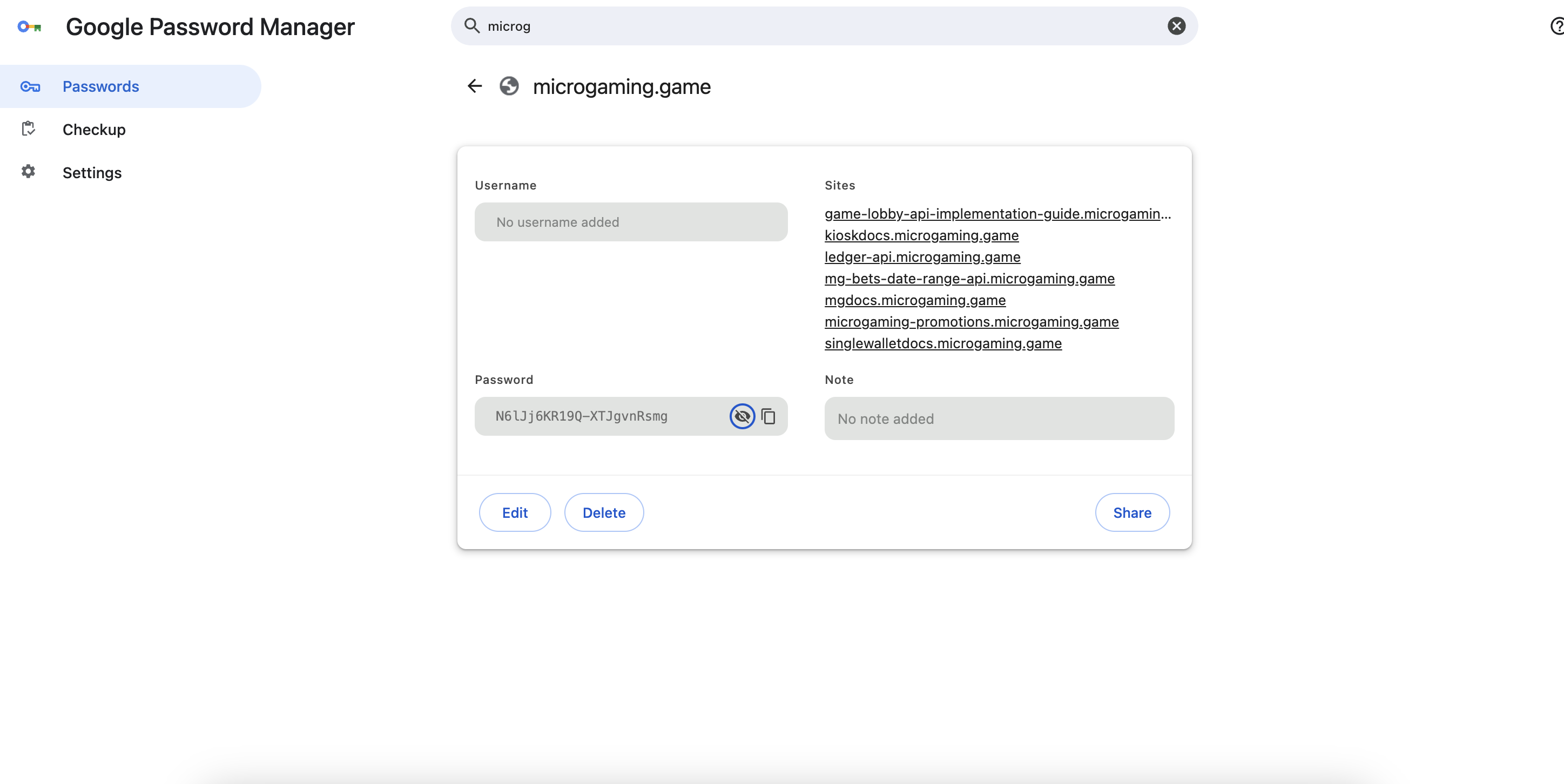Open the Settings section in the sidebar
The height and width of the screenshot is (784, 1564).
[x=92, y=173]
